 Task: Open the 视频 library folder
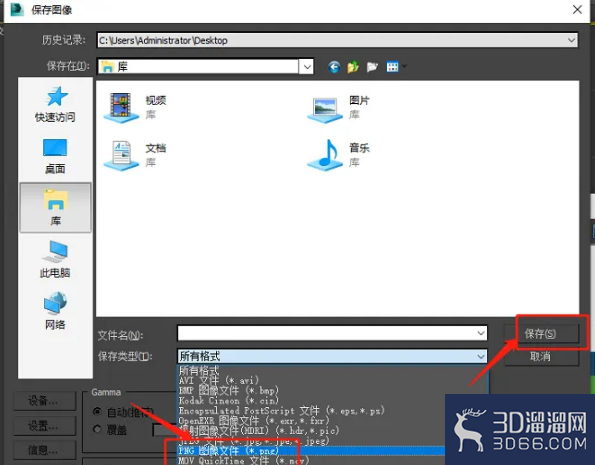coord(136,107)
